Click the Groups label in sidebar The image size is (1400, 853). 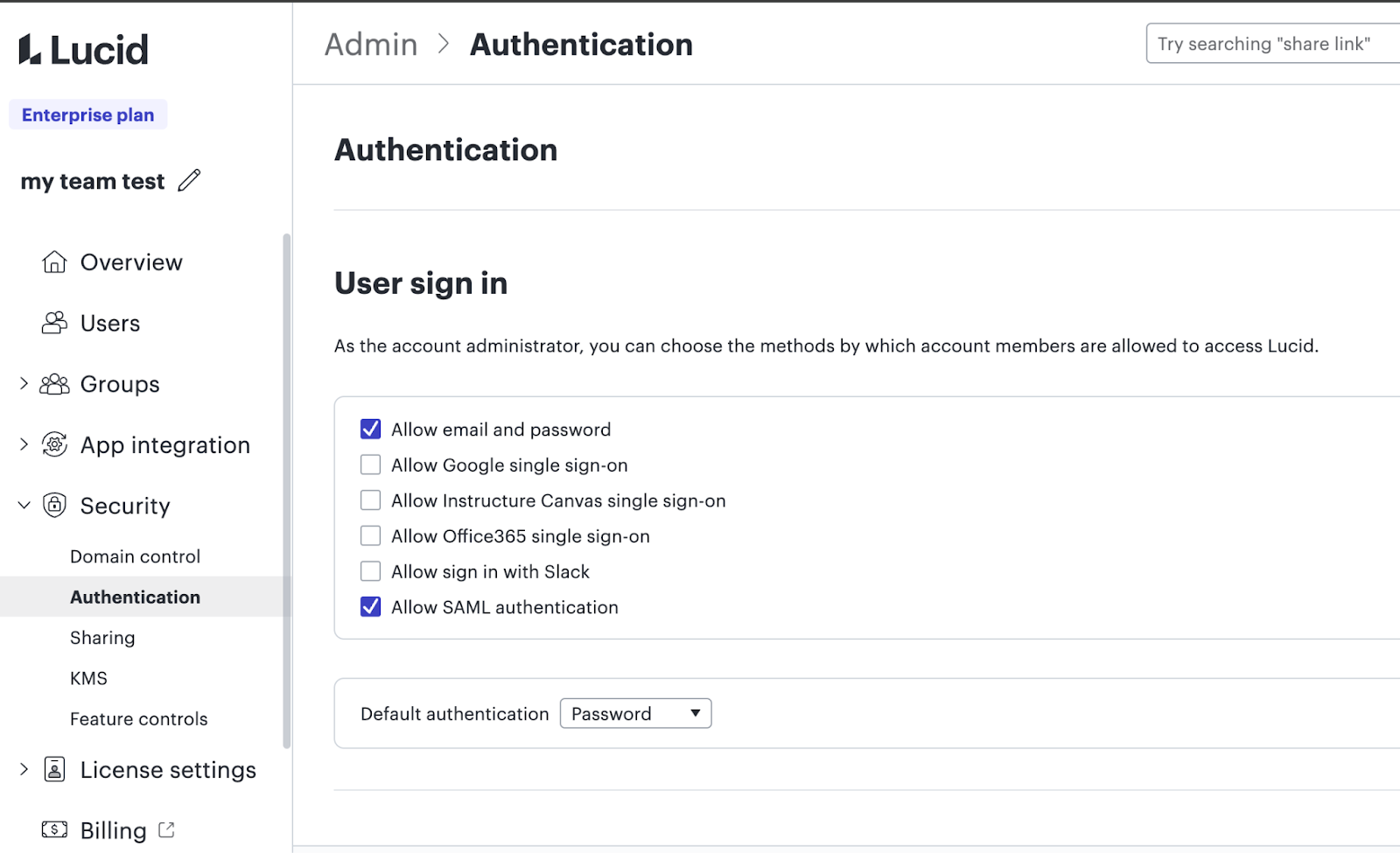(120, 384)
